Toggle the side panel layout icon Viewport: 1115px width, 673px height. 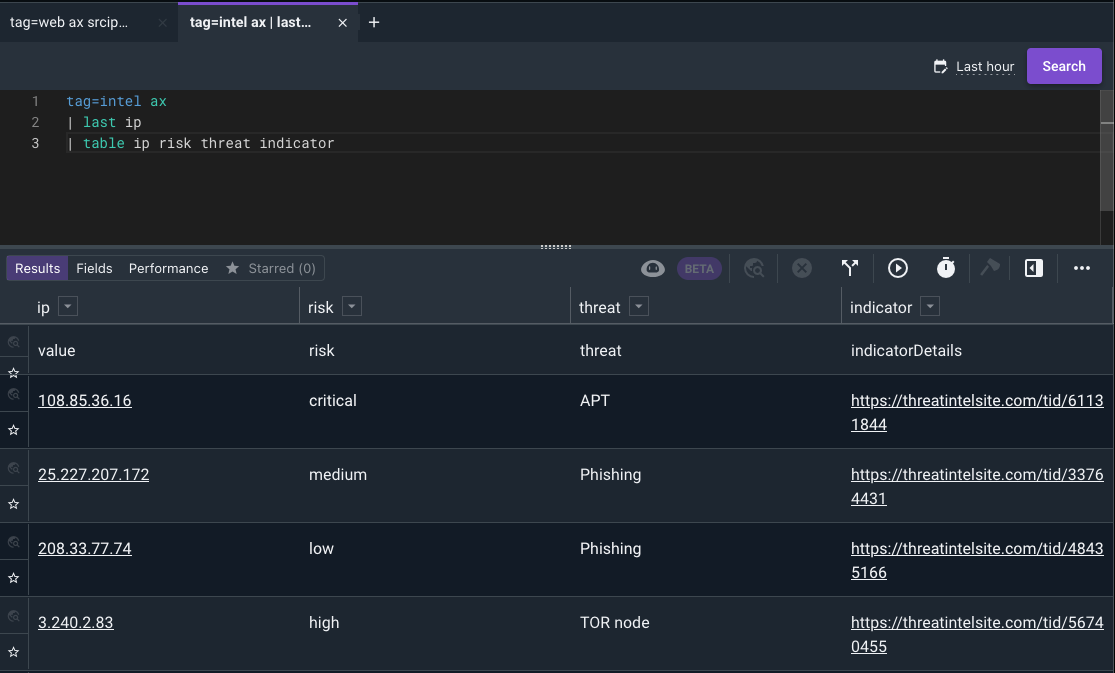click(x=1033, y=268)
